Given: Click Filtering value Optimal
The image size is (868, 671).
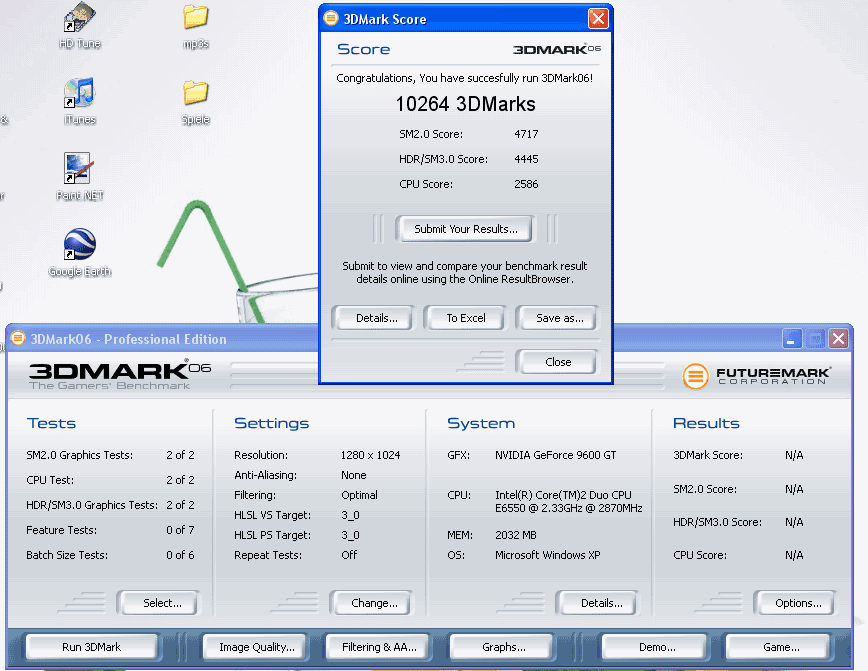Looking at the screenshot, I should coord(359,495).
